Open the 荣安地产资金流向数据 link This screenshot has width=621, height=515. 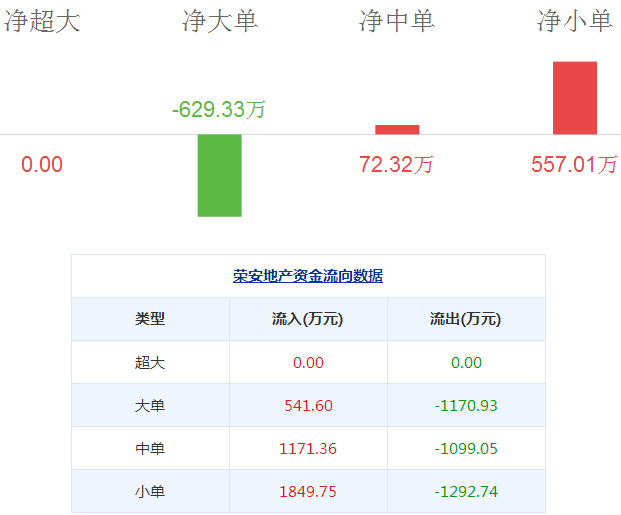click(x=308, y=276)
